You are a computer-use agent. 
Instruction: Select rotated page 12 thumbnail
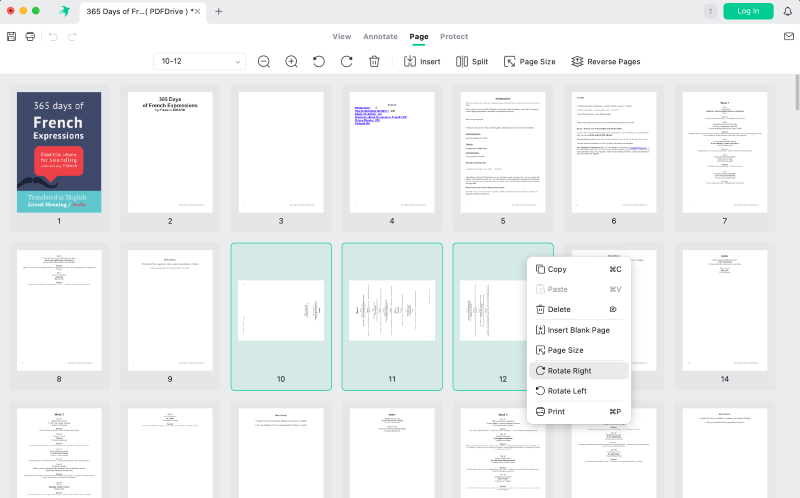tap(492, 310)
